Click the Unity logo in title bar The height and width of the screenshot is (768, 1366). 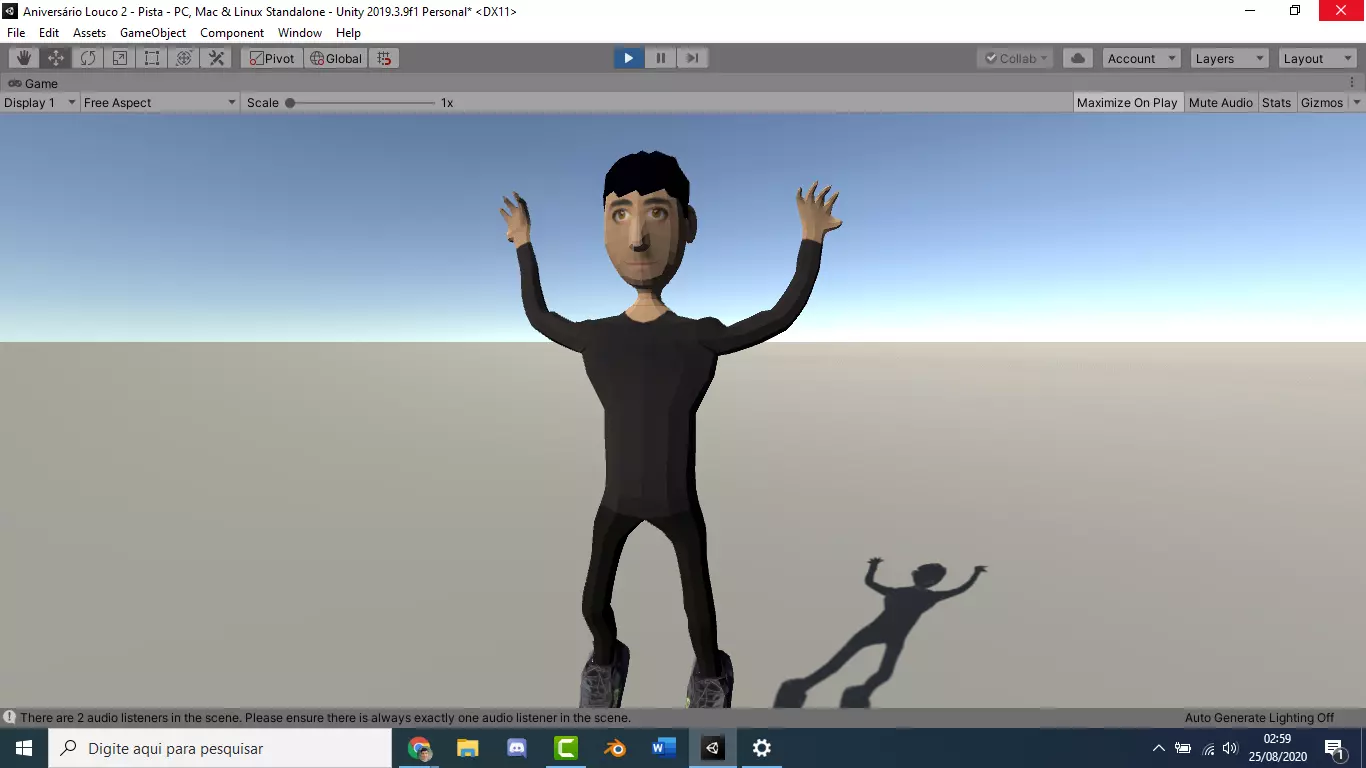click(9, 11)
